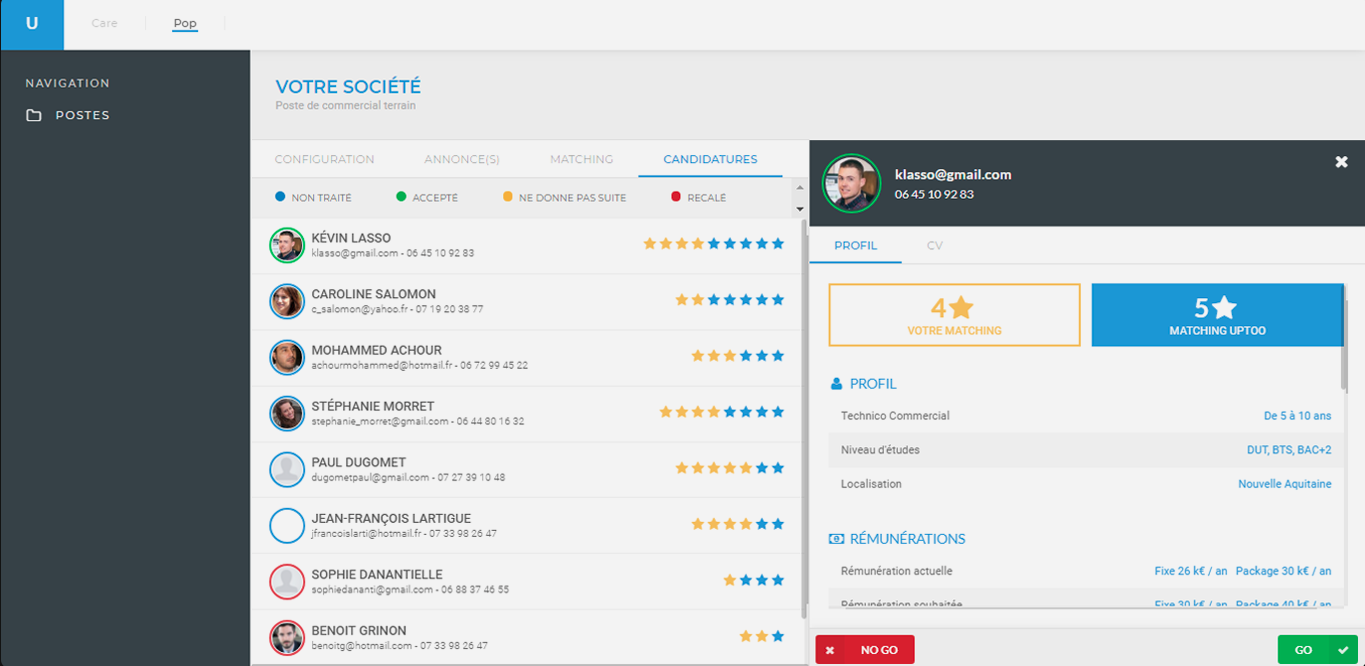Click Caroline Salomon's profile picture
This screenshot has height=666, width=1365.
point(287,301)
